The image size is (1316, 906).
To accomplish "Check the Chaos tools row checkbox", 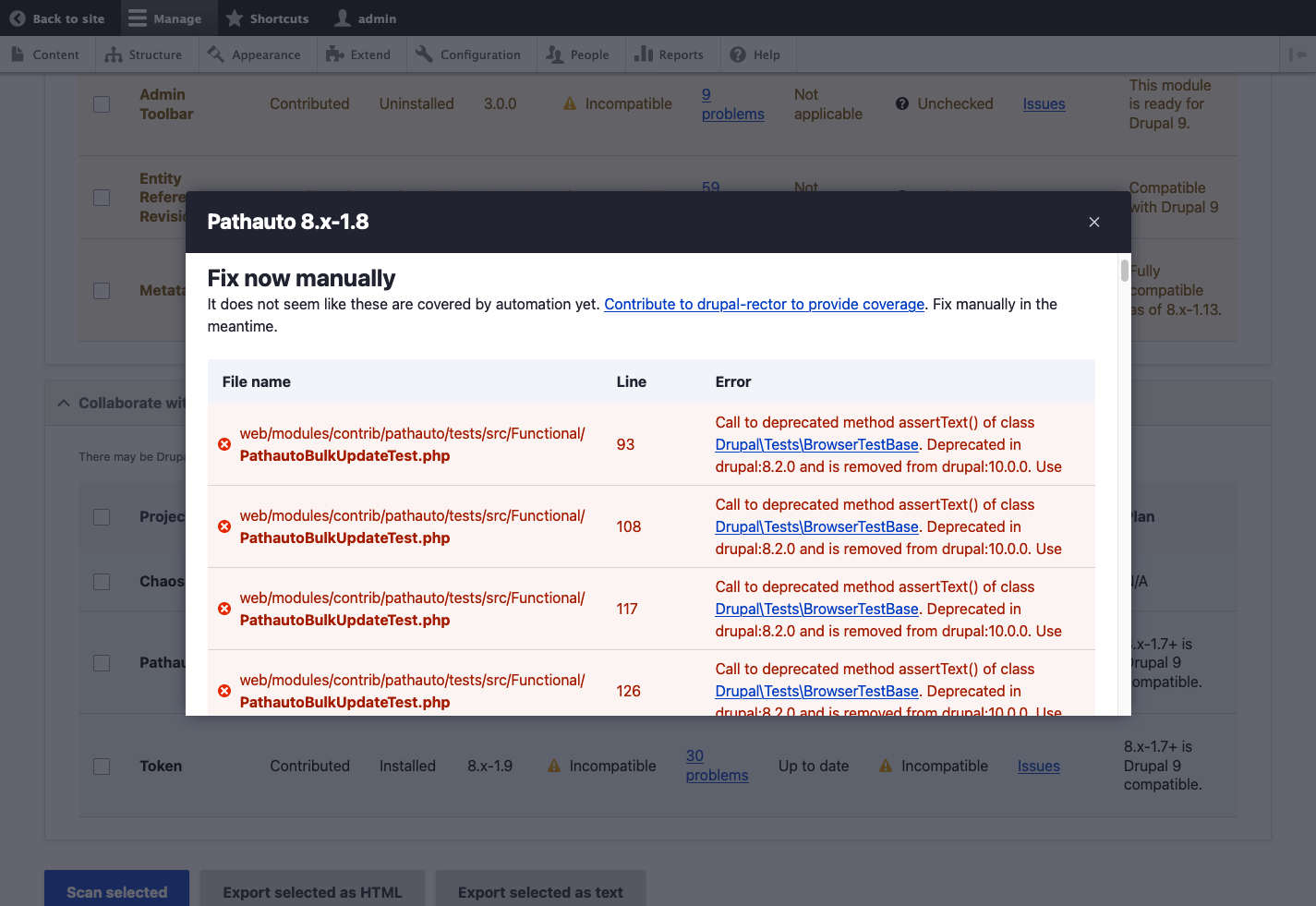I will coord(102,582).
